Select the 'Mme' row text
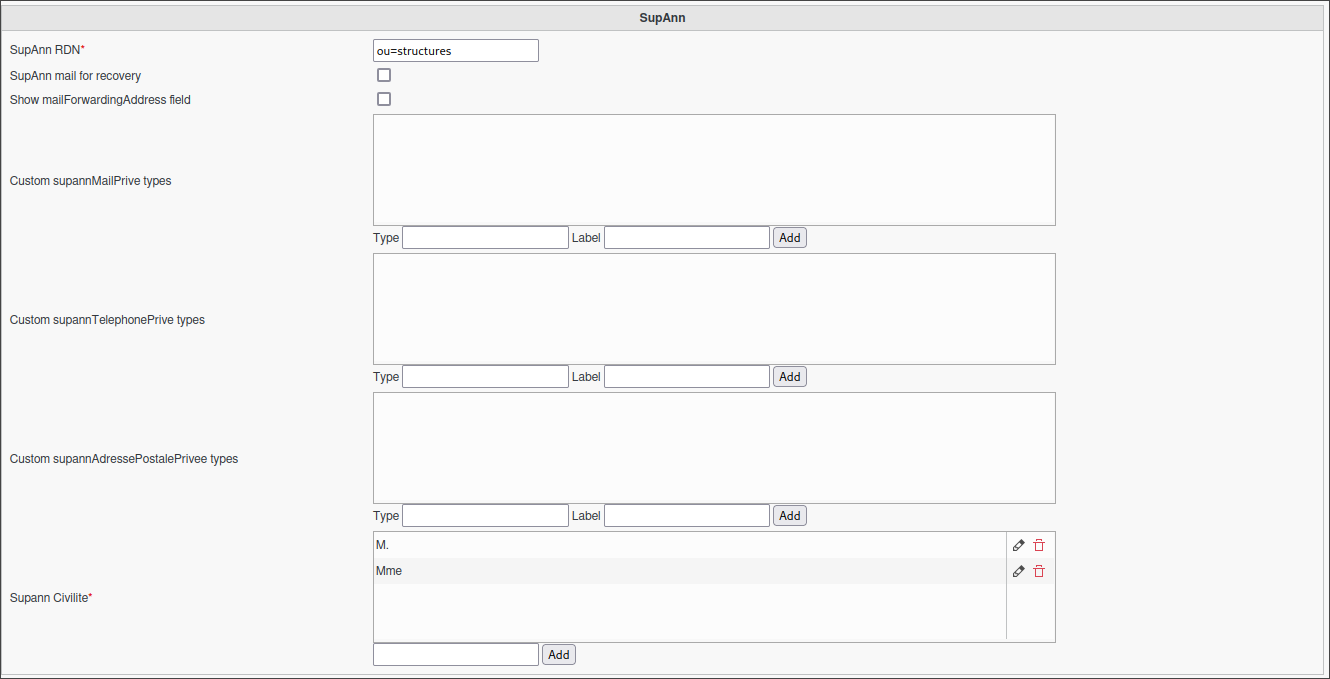Image resolution: width=1330 pixels, height=679 pixels. pos(389,571)
